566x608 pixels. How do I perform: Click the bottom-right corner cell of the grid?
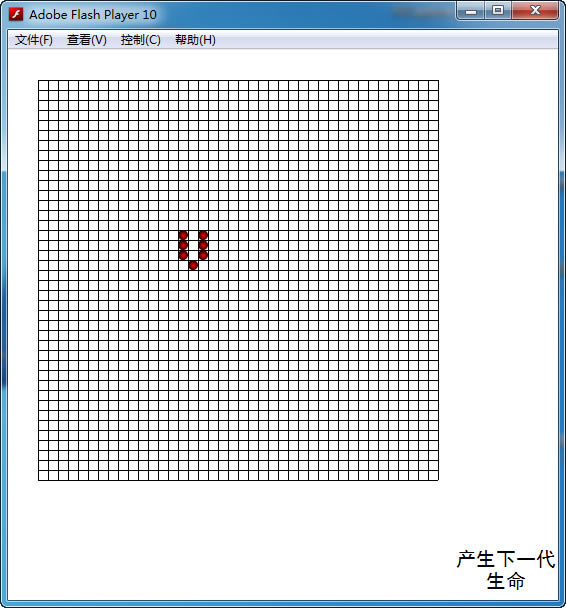tap(433, 475)
